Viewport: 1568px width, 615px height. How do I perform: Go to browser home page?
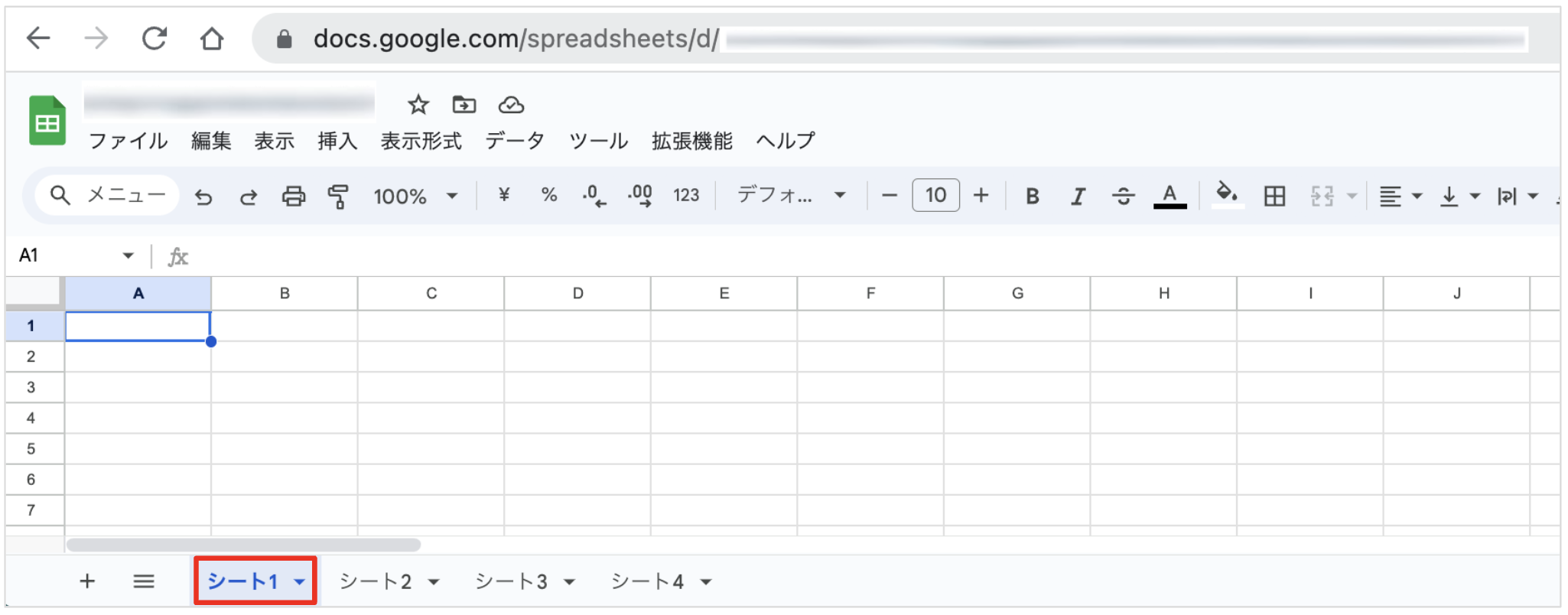[x=212, y=38]
